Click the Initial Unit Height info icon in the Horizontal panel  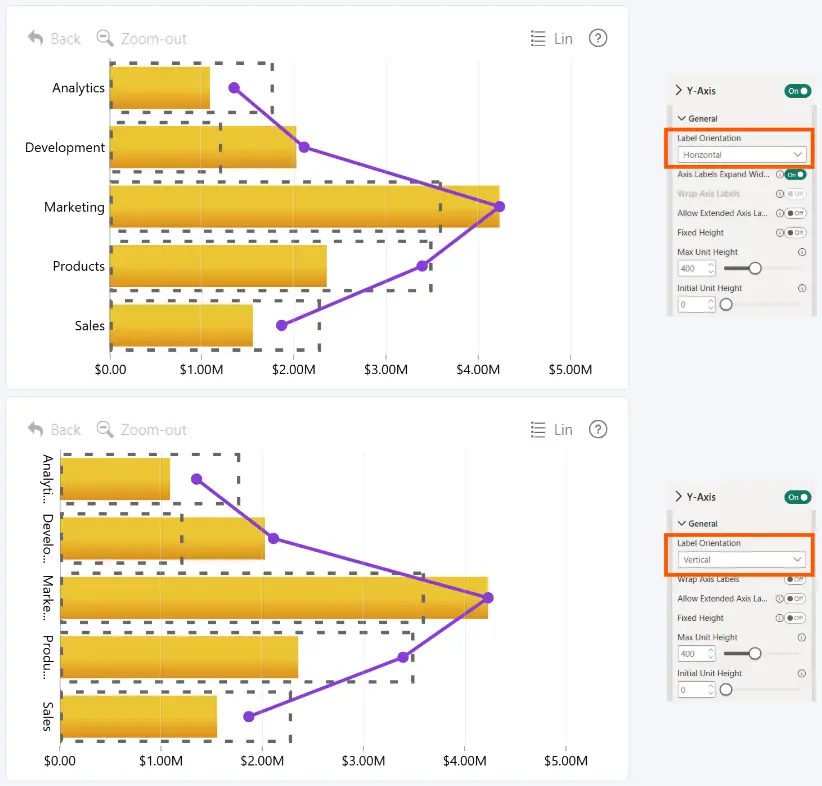(802, 288)
